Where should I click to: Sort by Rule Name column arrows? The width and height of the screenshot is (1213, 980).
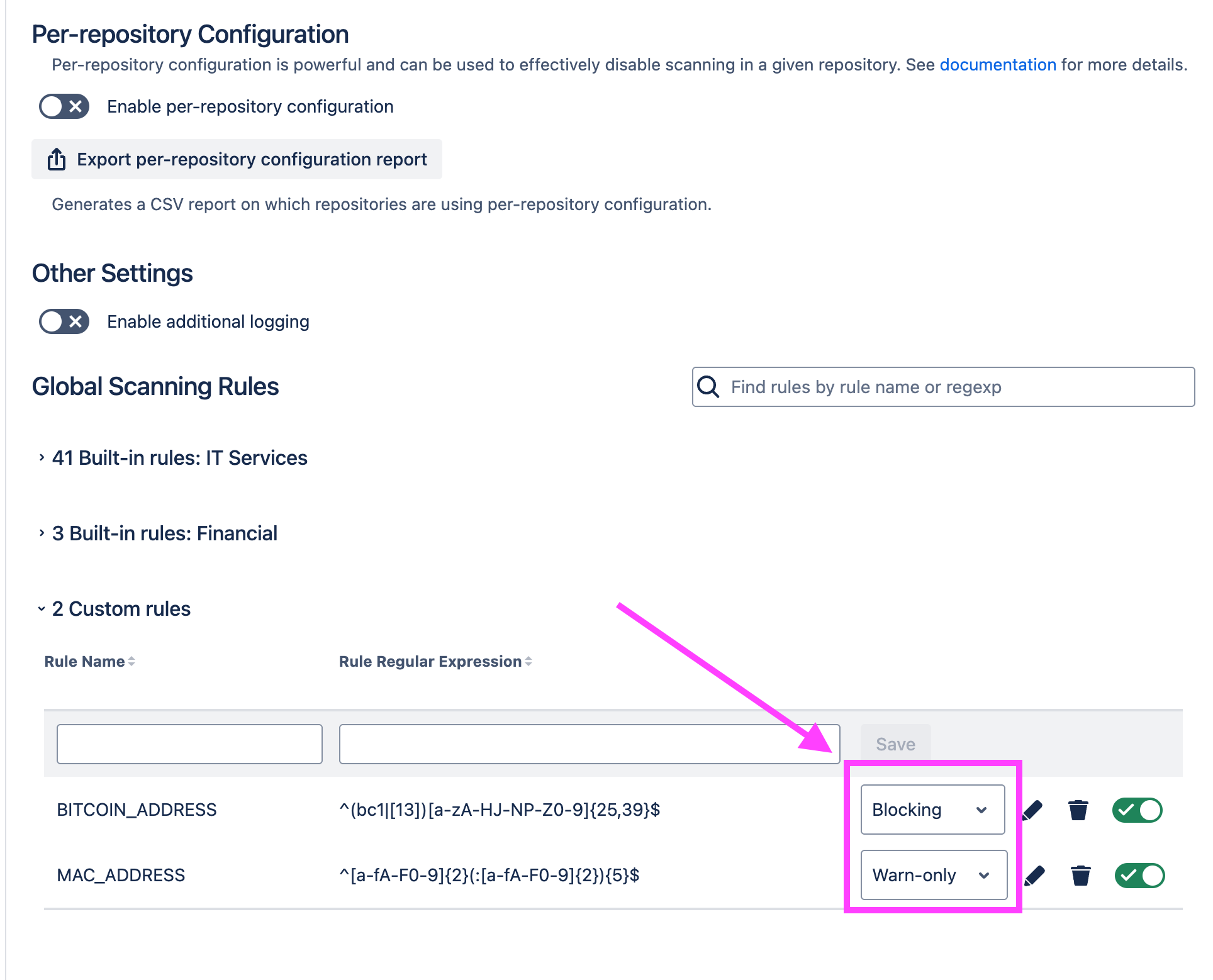pos(131,662)
